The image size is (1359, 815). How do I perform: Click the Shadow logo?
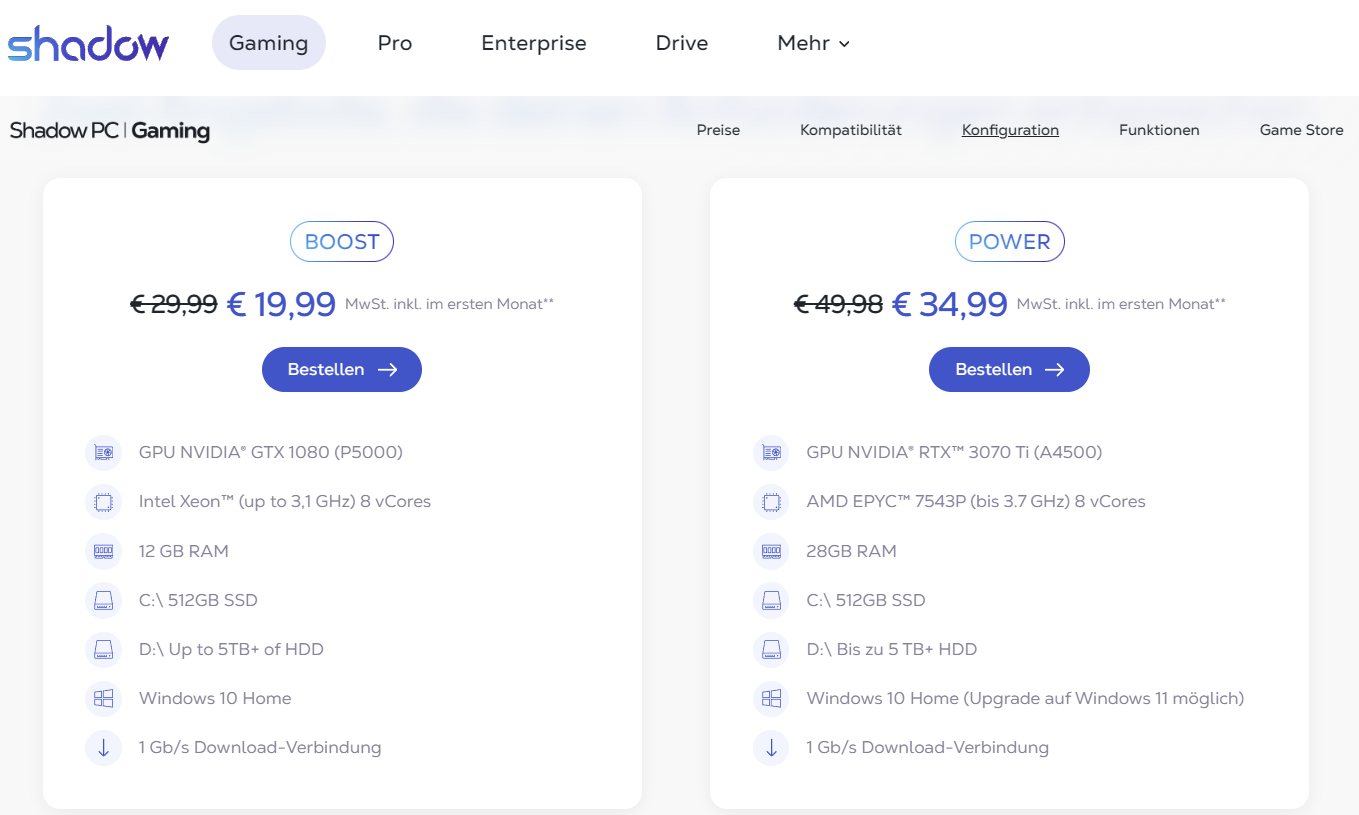coord(88,43)
